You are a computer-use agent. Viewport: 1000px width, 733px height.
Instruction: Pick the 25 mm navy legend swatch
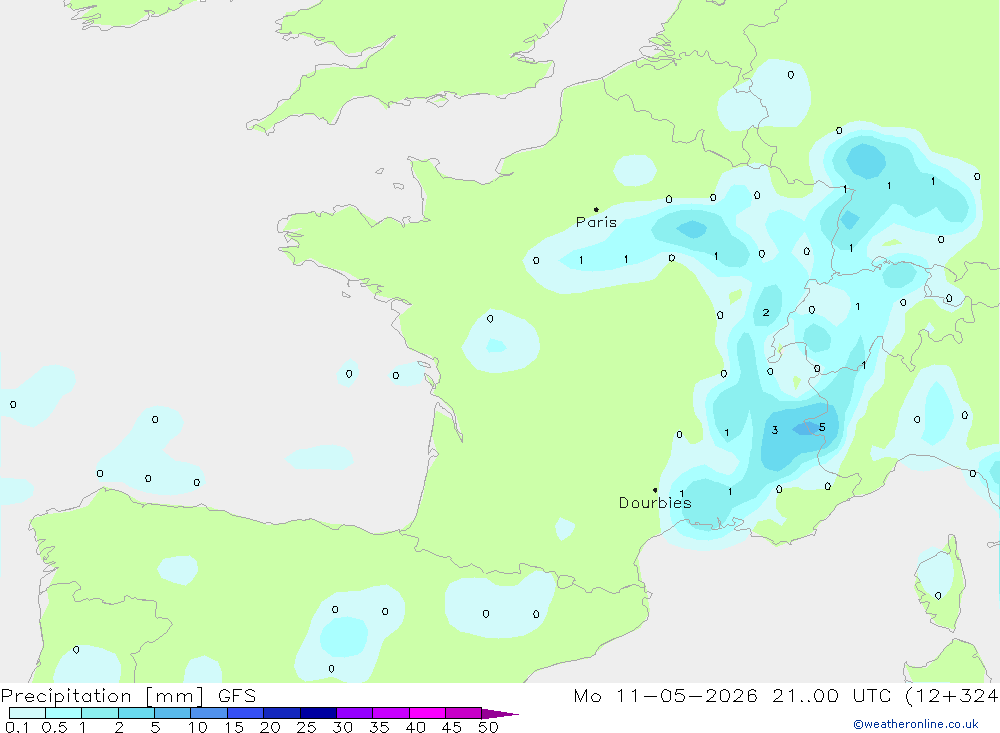click(x=318, y=713)
